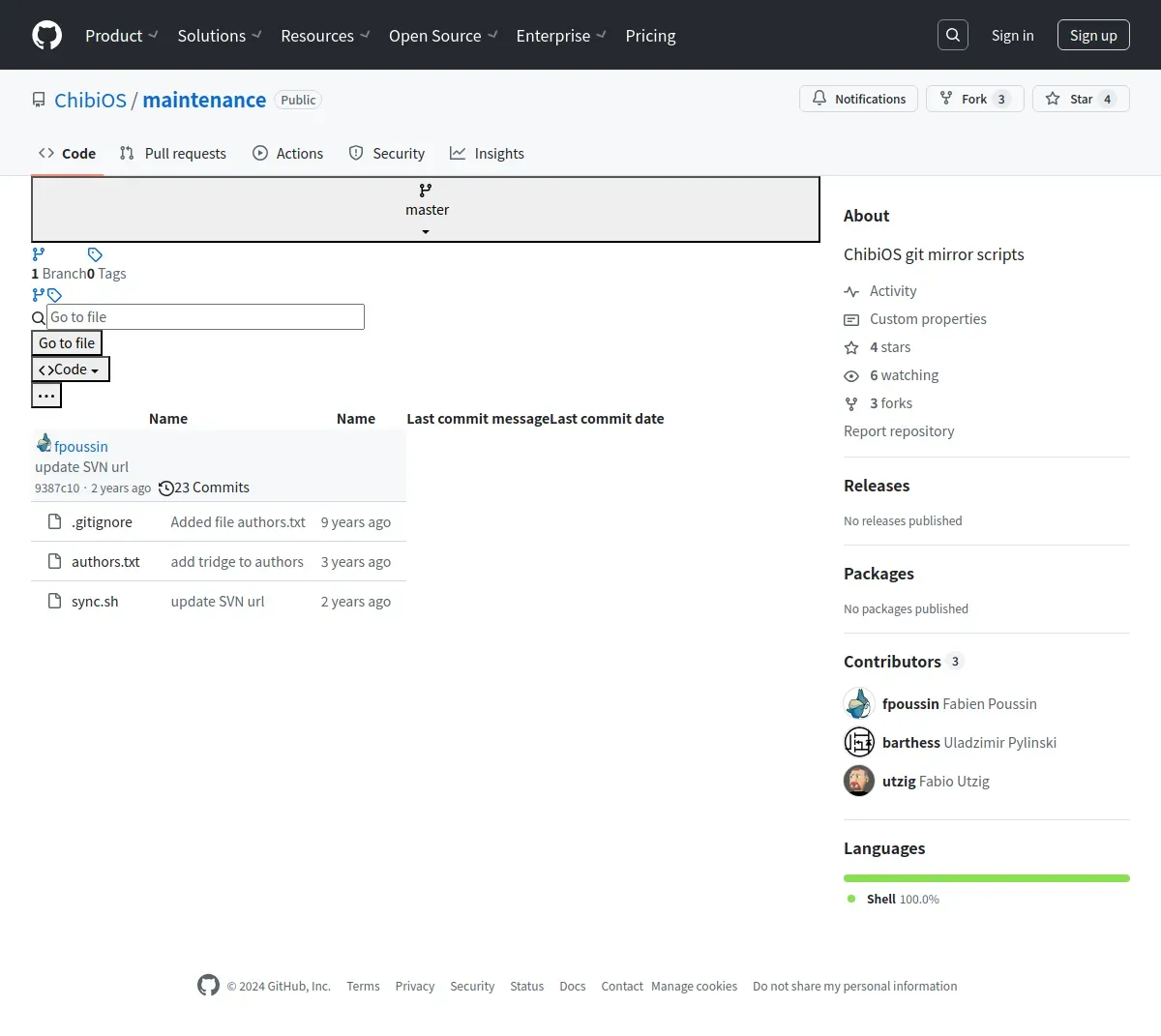The height and width of the screenshot is (1036, 1161).
Task: Click the Sign up button
Action: click(x=1093, y=35)
